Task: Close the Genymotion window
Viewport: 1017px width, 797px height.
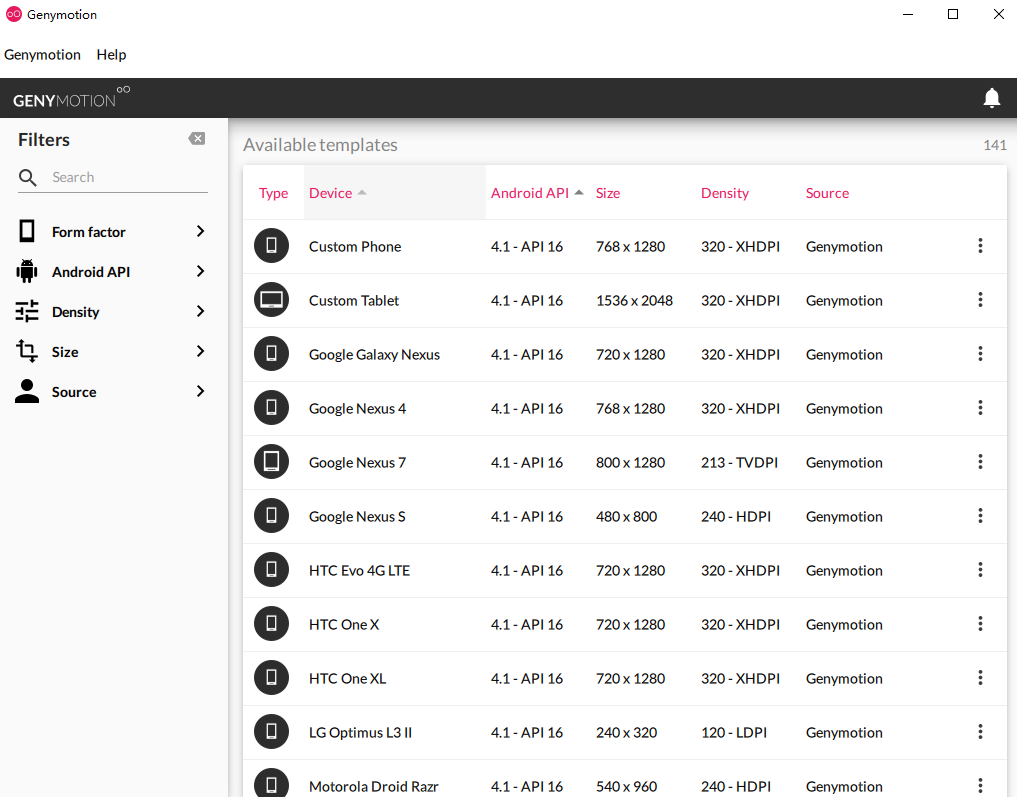Action: coord(999,14)
